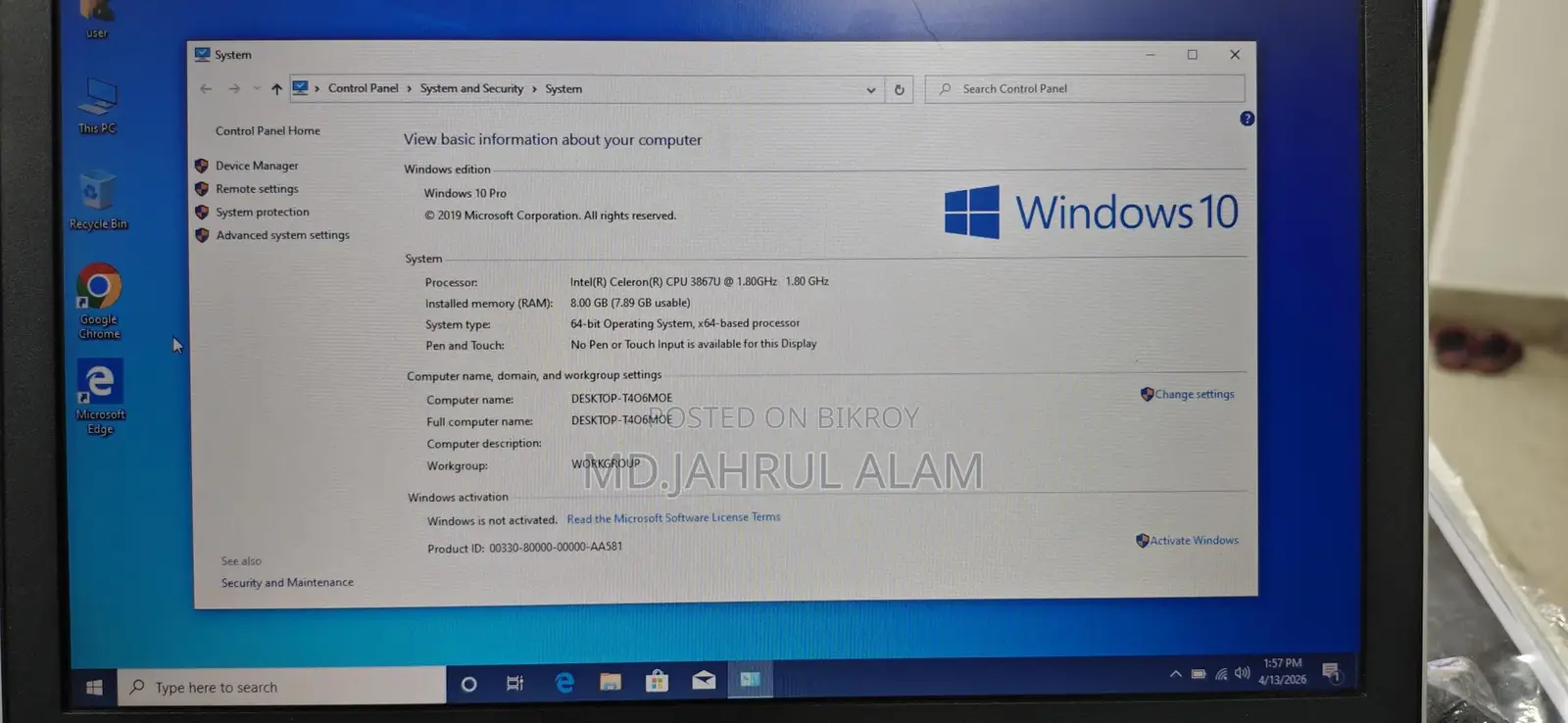This screenshot has height=723, width=1568.
Task: Close the System window
Action: pos(1235,55)
